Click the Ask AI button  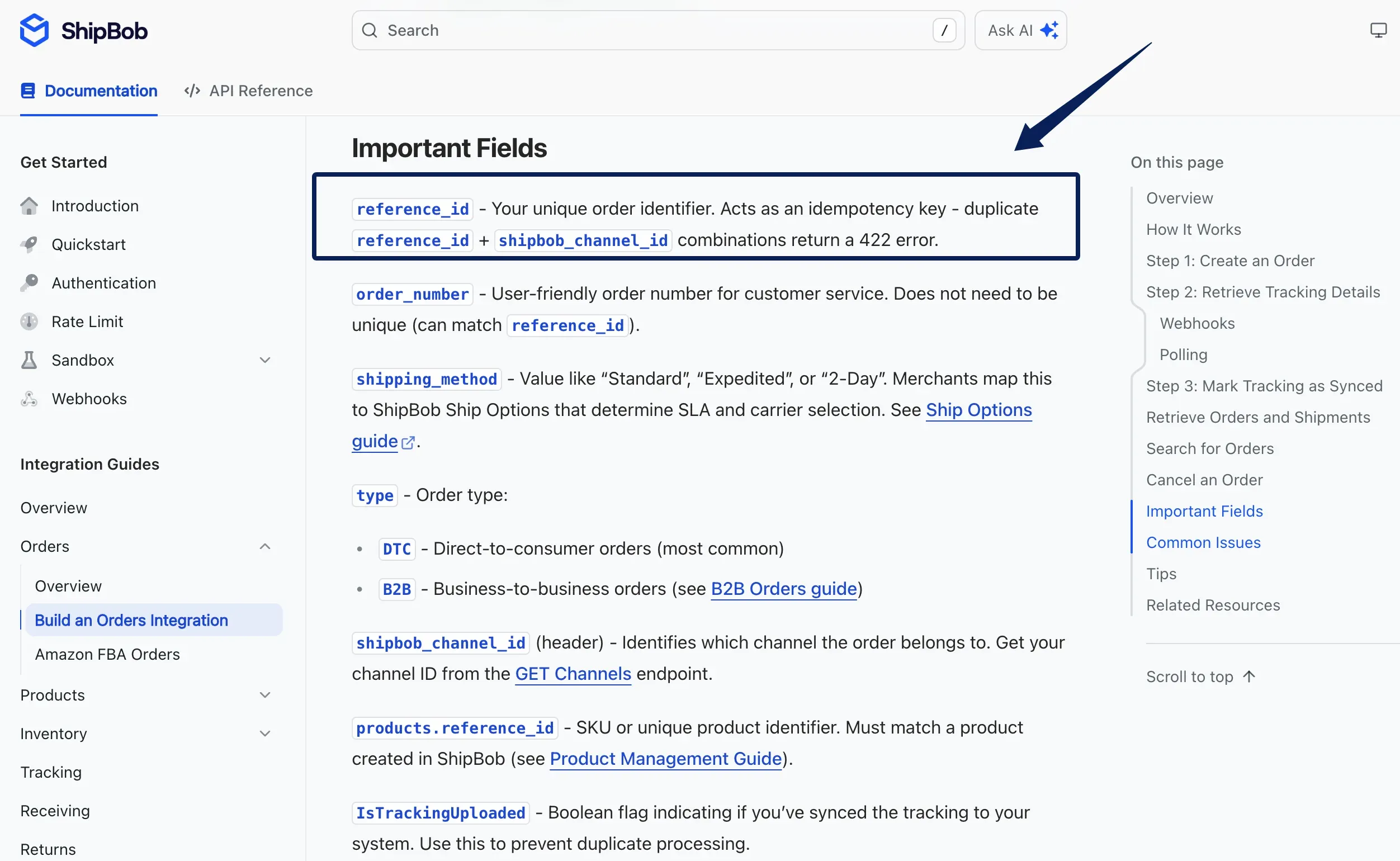click(1021, 30)
